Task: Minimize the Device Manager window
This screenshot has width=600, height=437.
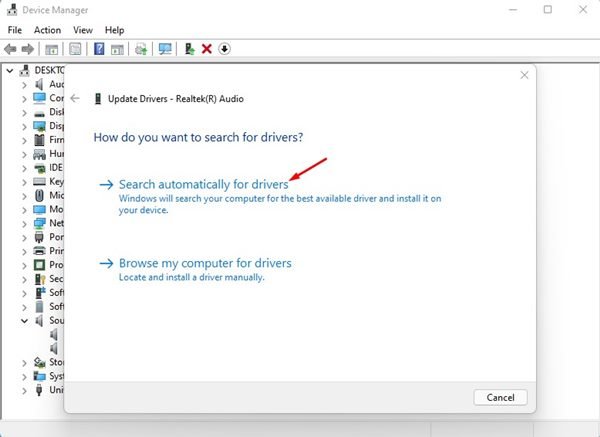Action: coord(513,10)
